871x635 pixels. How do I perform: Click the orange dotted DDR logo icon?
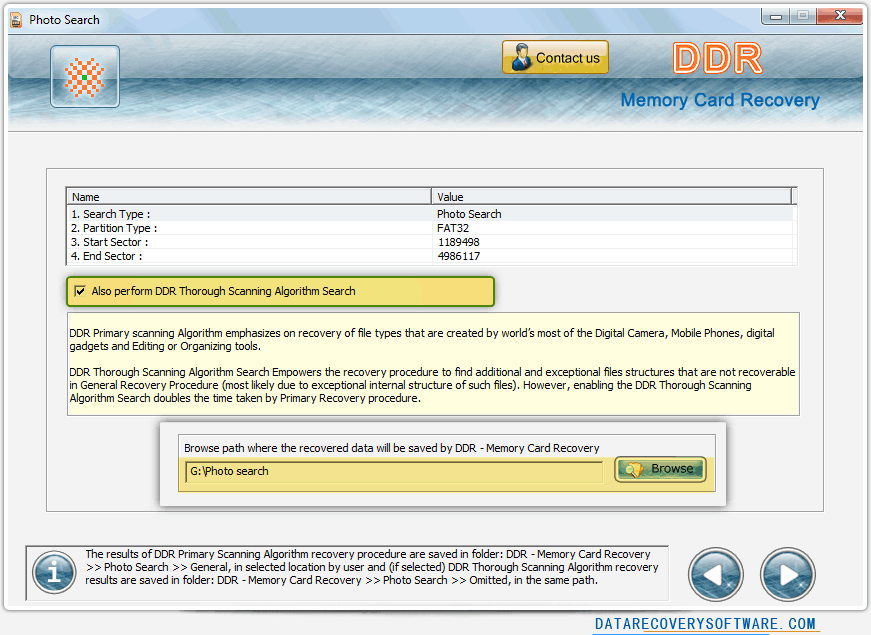point(84,77)
